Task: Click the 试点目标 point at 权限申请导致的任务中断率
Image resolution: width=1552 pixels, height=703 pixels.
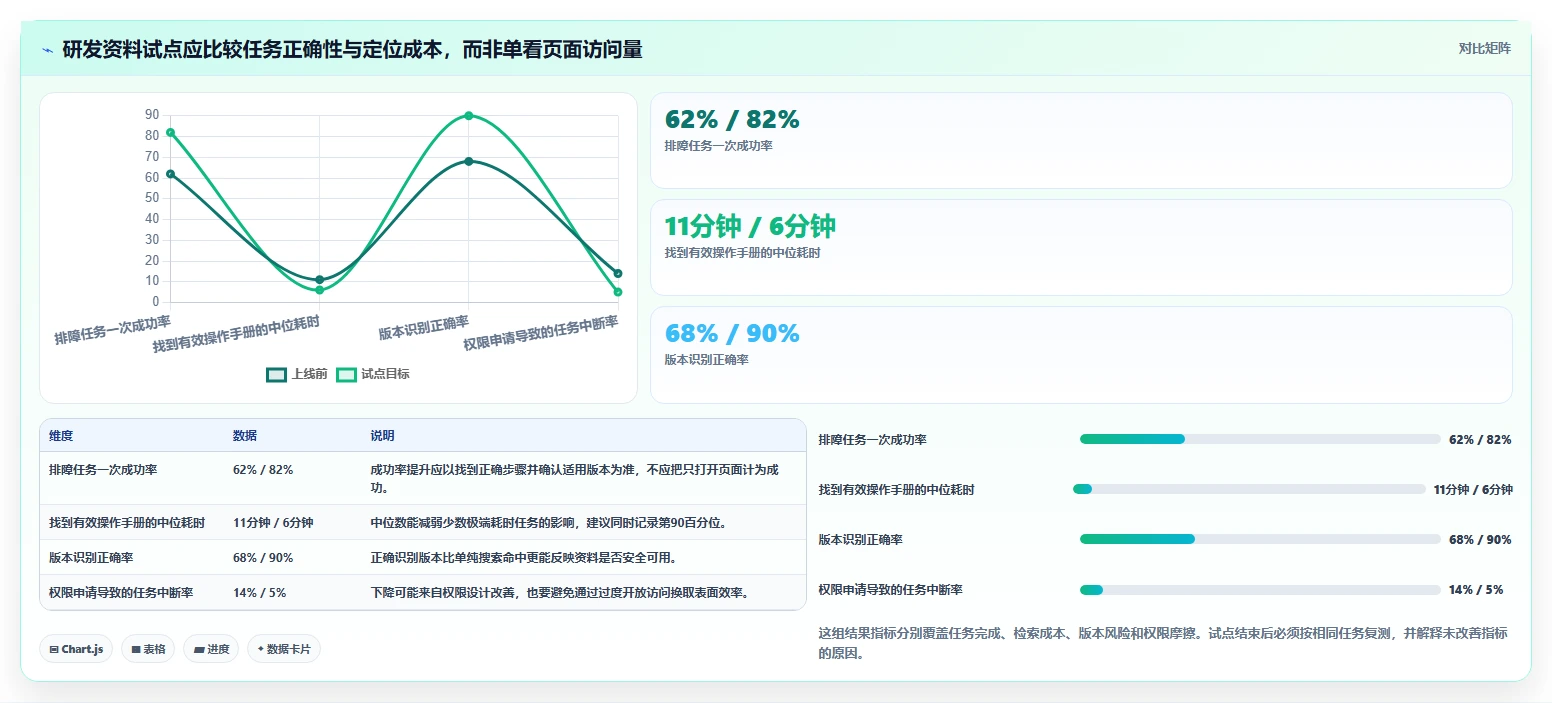Action: (618, 292)
